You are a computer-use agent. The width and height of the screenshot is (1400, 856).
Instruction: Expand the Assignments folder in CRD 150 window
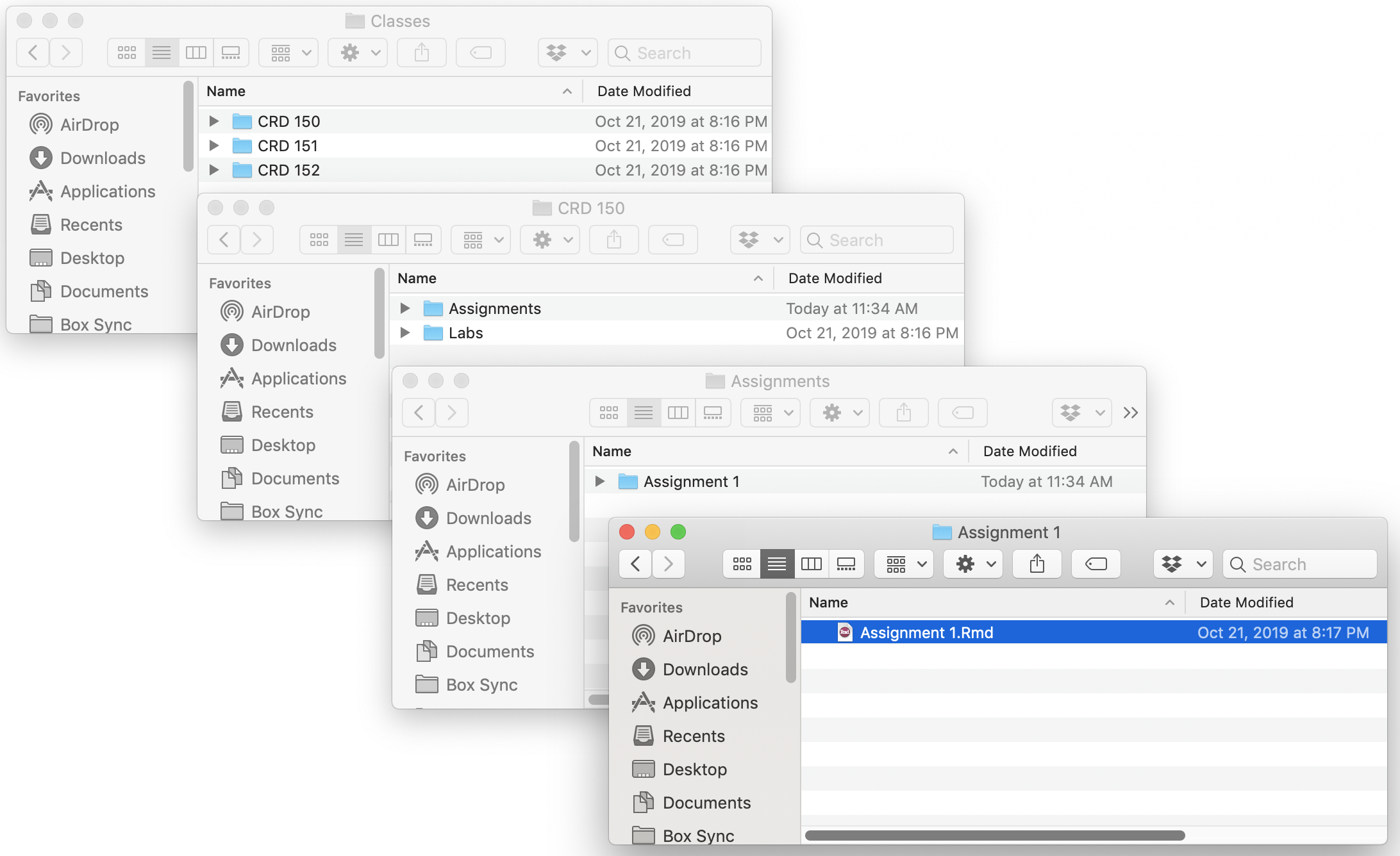404,308
